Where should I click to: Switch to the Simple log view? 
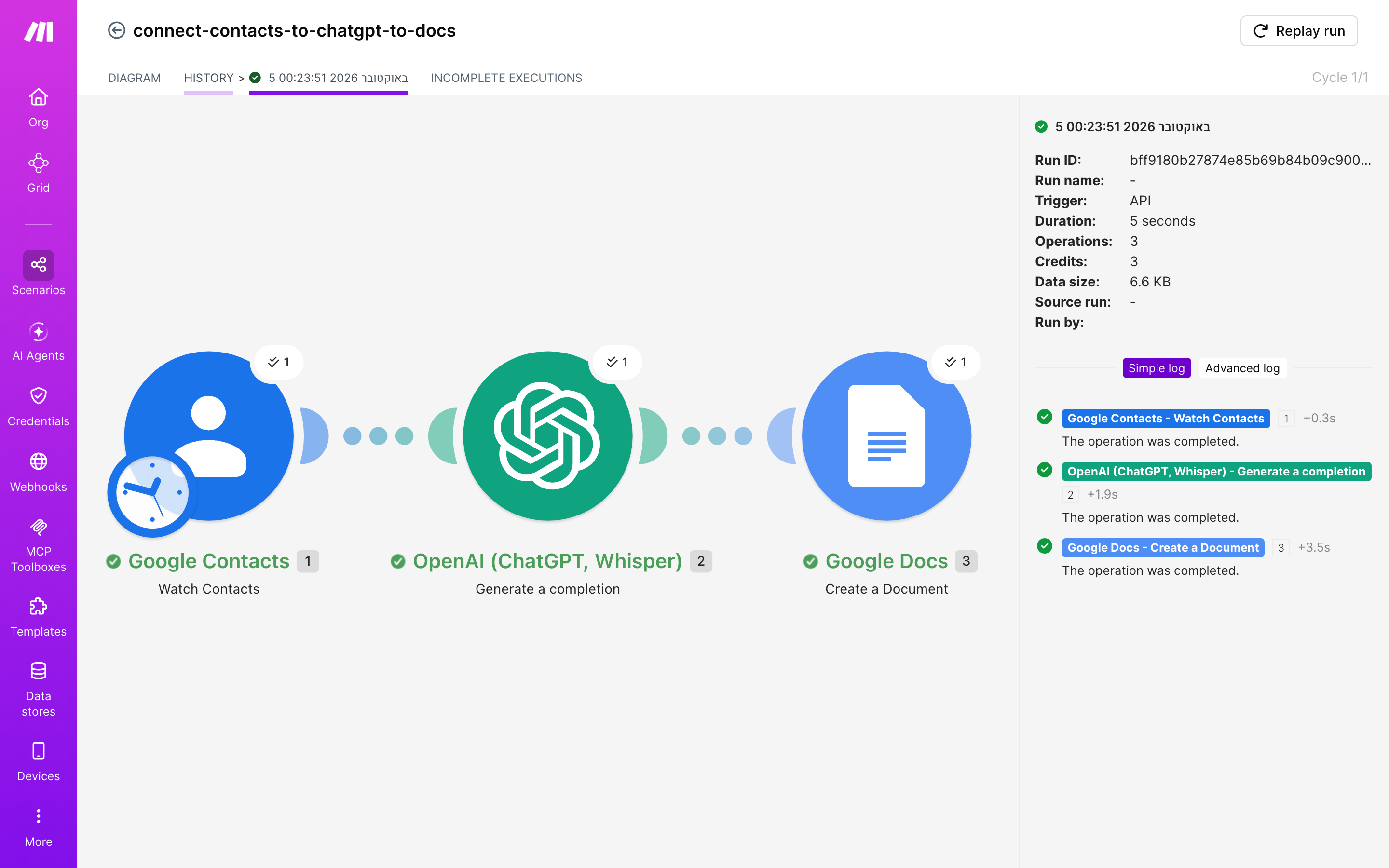(1157, 368)
